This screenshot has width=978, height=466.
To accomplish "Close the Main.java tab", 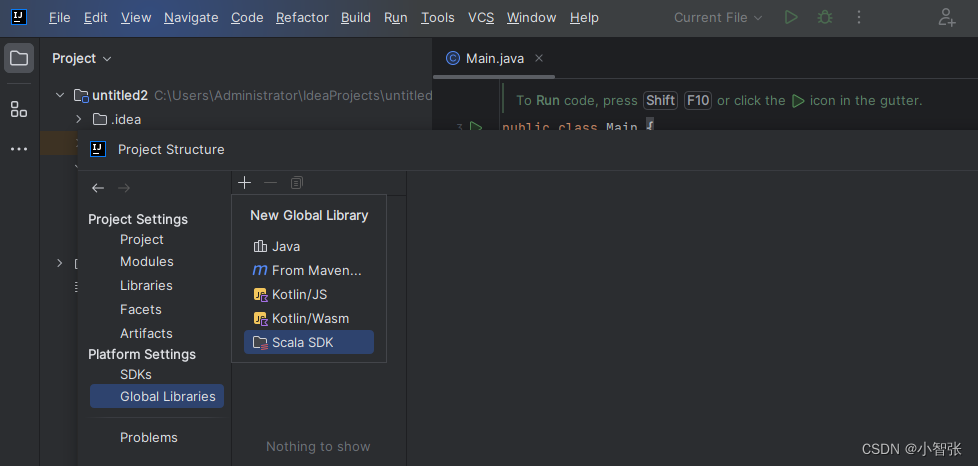I will coord(540,58).
